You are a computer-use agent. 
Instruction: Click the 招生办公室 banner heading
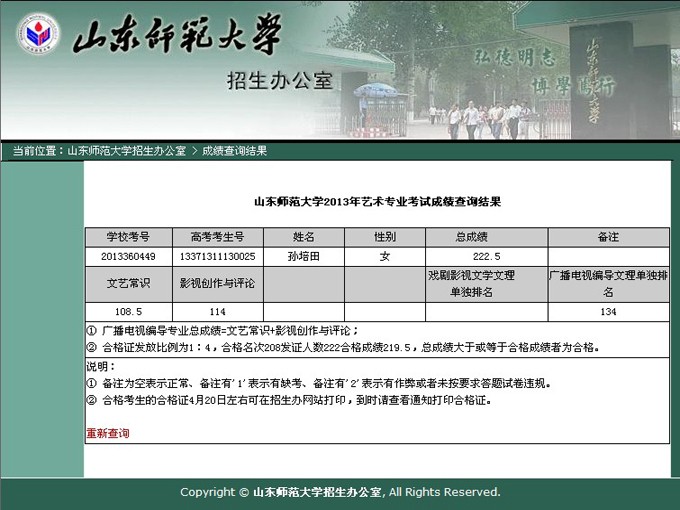pos(280,81)
